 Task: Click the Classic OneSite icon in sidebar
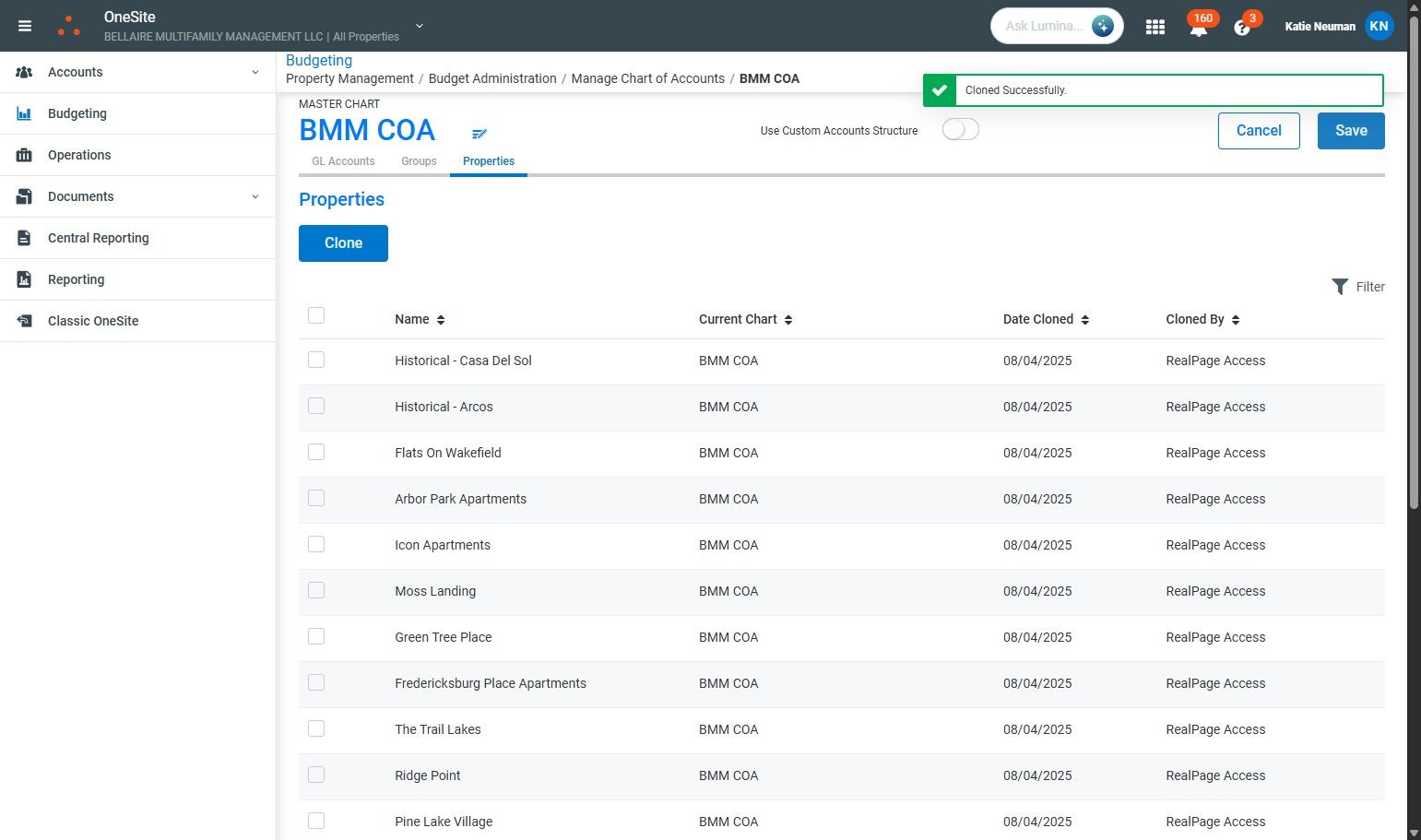[24, 321]
